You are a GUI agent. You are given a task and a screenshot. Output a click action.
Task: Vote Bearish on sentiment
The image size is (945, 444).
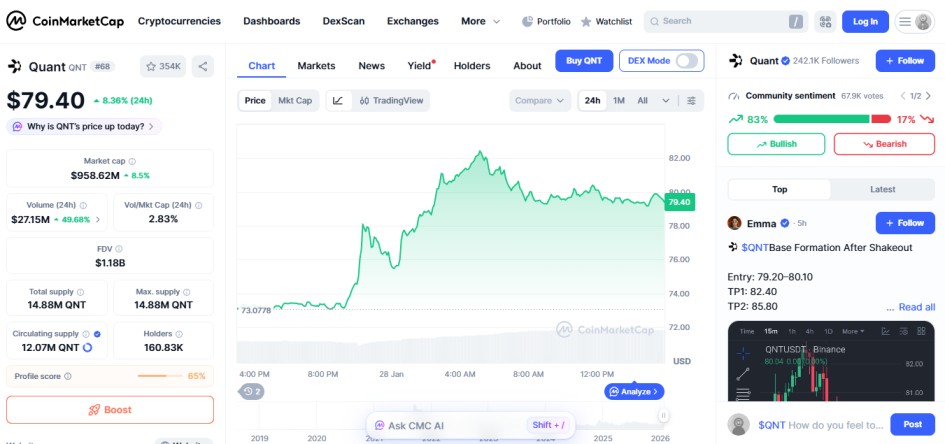(884, 144)
